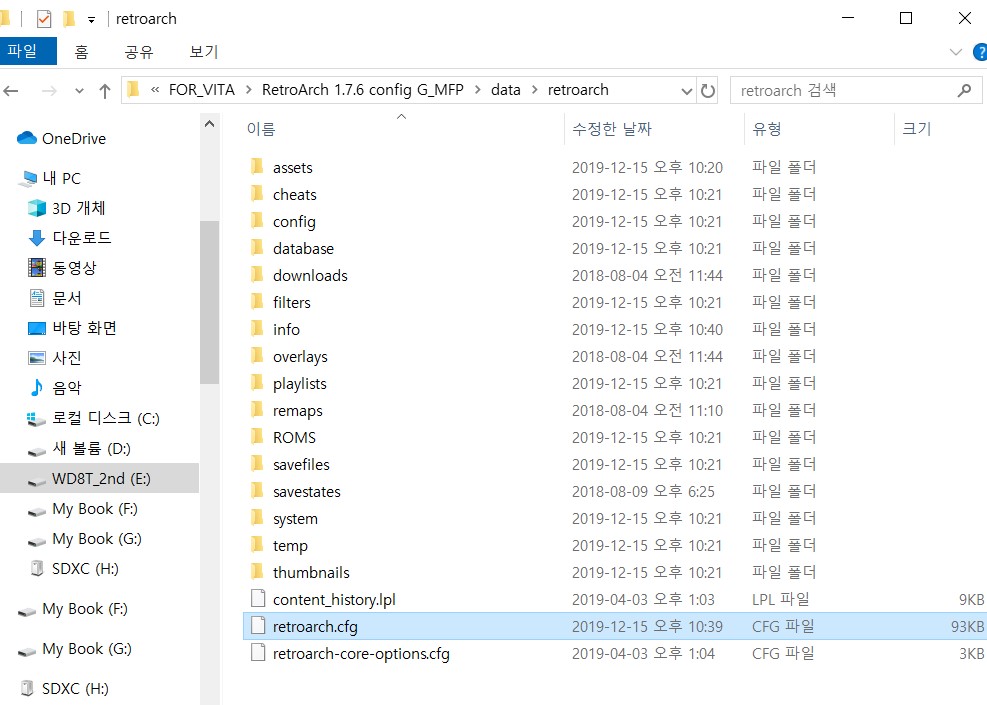Refresh the folder view
Viewport: 987px width, 705px height.
[708, 91]
